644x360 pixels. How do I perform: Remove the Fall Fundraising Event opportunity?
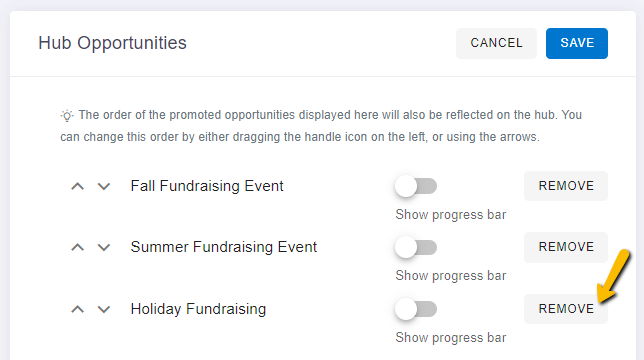tap(566, 186)
